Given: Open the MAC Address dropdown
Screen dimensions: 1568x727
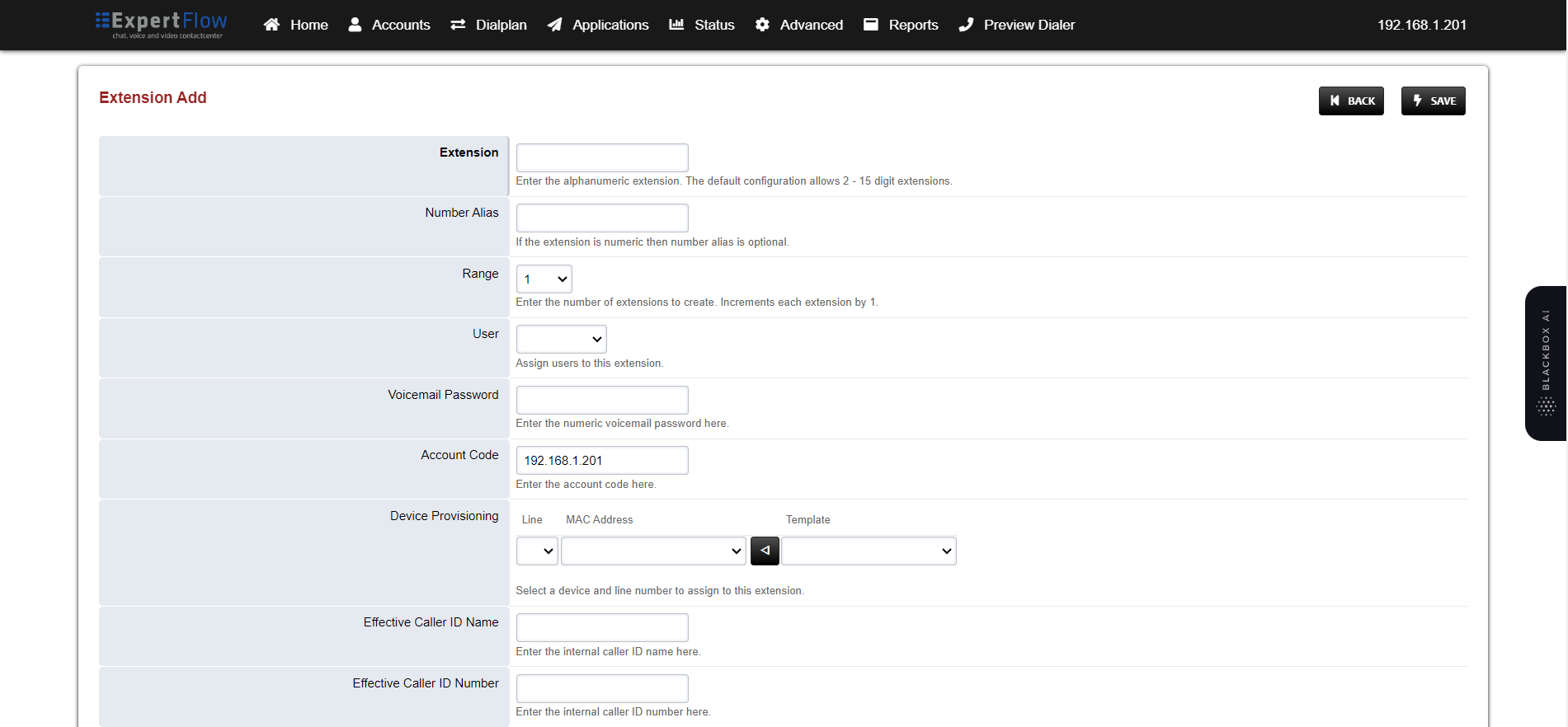Looking at the screenshot, I should (x=653, y=551).
